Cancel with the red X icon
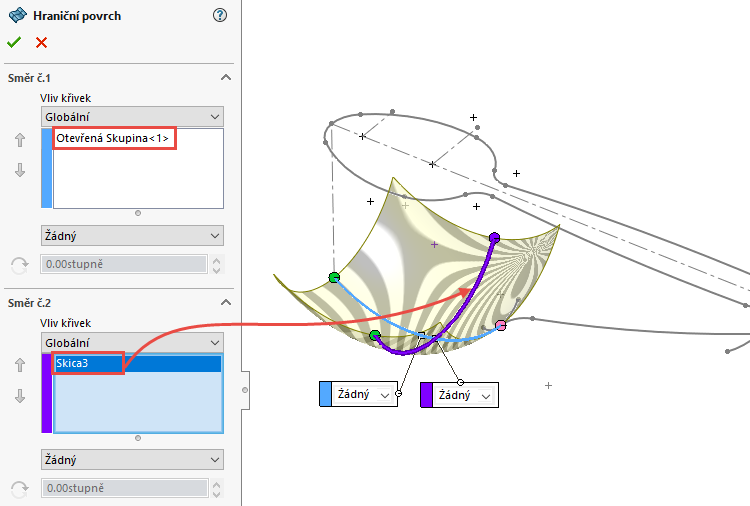 [42, 43]
